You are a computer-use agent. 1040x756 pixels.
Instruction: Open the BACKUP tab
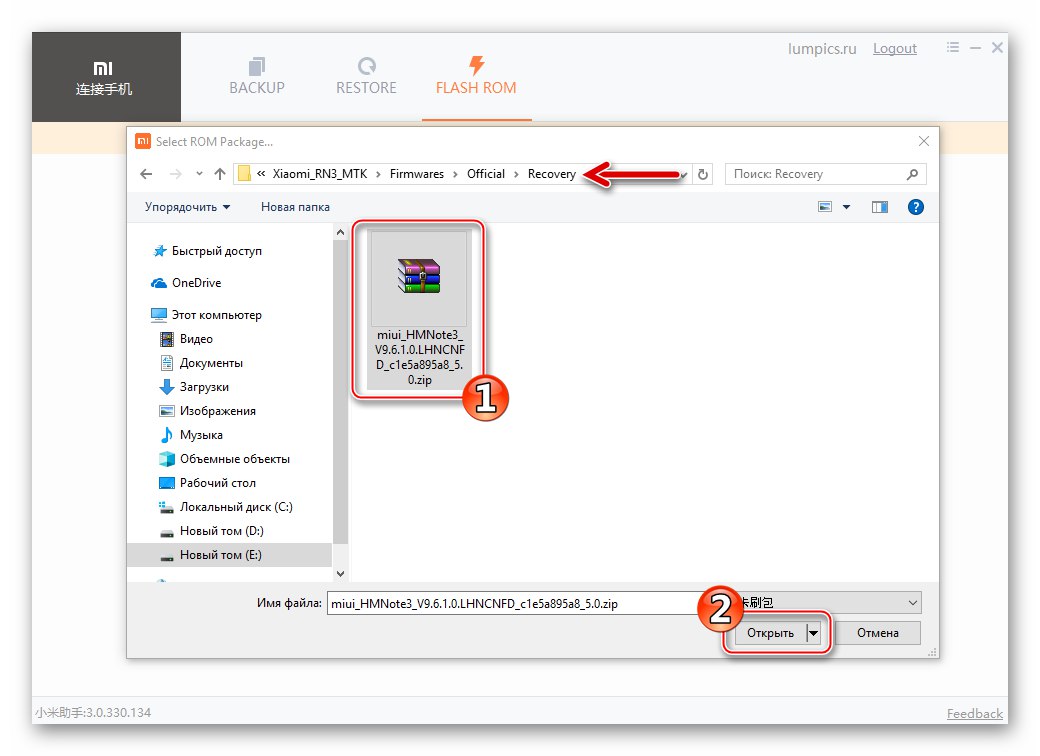click(x=257, y=76)
